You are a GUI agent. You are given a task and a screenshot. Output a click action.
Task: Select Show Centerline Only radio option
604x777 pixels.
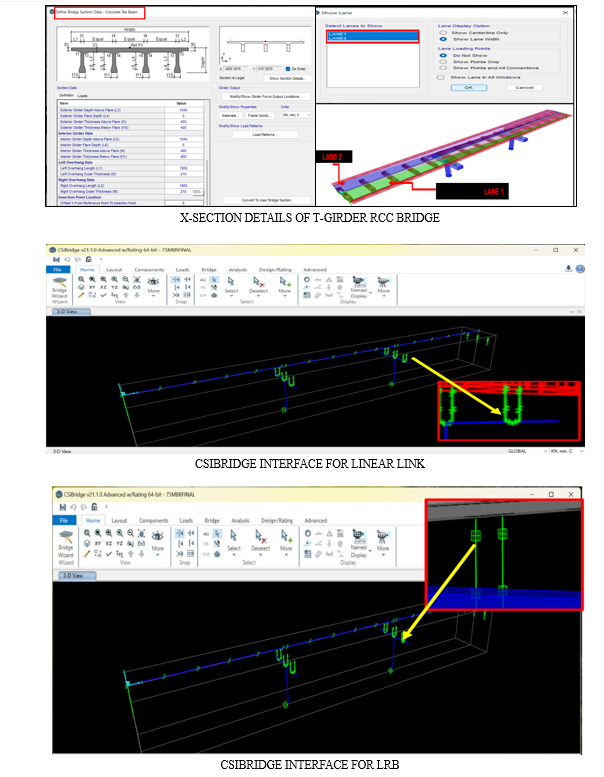(x=443, y=33)
